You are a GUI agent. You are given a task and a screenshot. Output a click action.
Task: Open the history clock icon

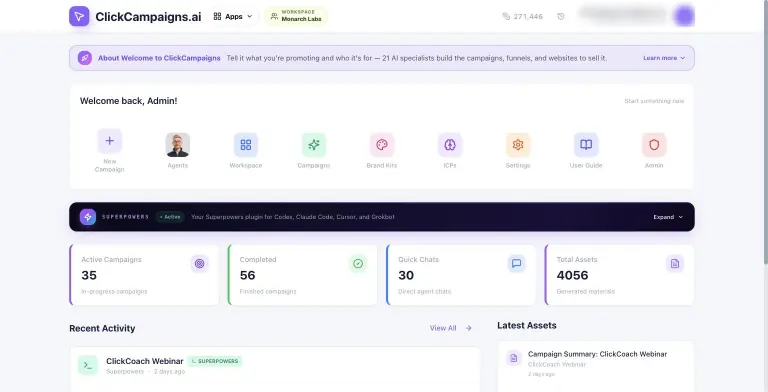tap(561, 16)
